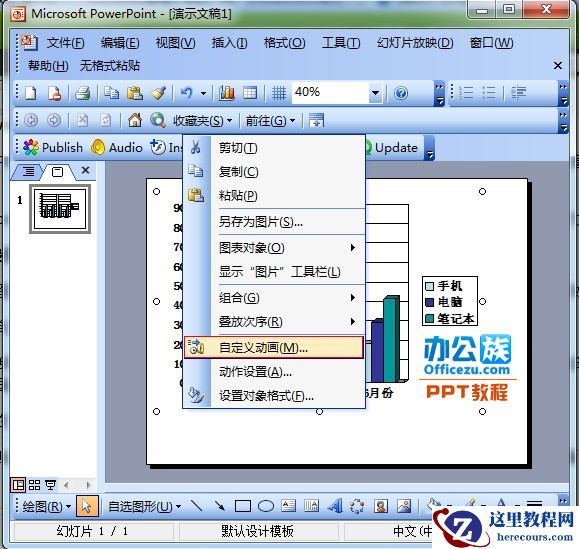
Task: Click the Format Painter brush icon
Action: [x=158, y=93]
